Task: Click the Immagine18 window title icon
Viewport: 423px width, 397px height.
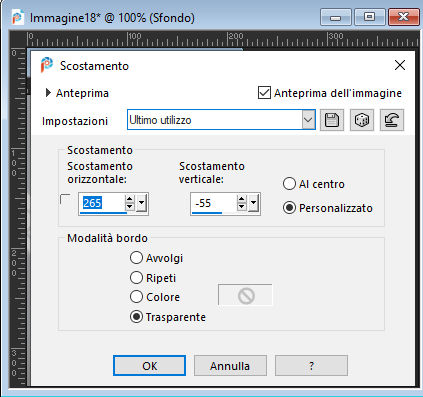Action: [x=17, y=17]
